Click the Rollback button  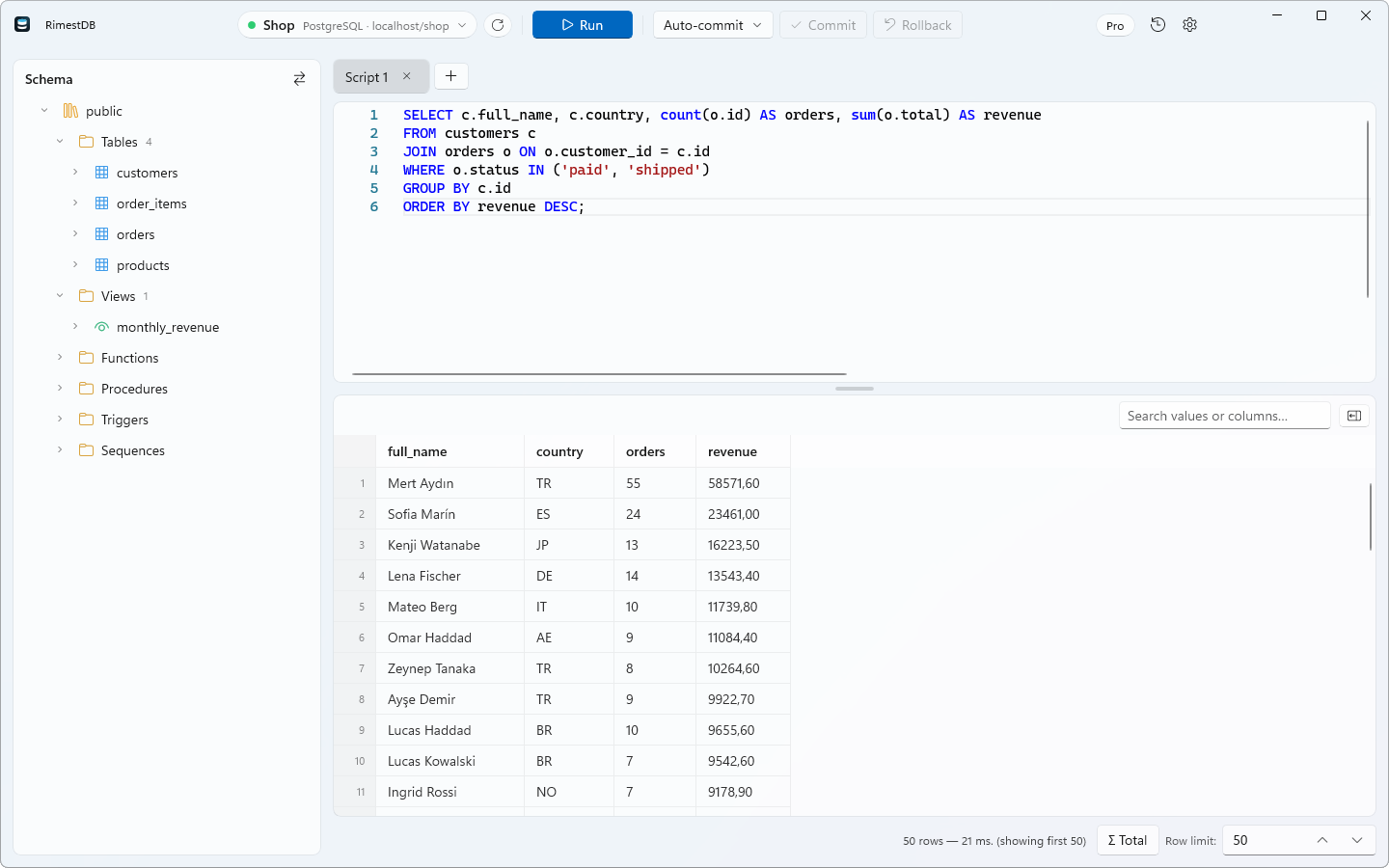(x=917, y=25)
